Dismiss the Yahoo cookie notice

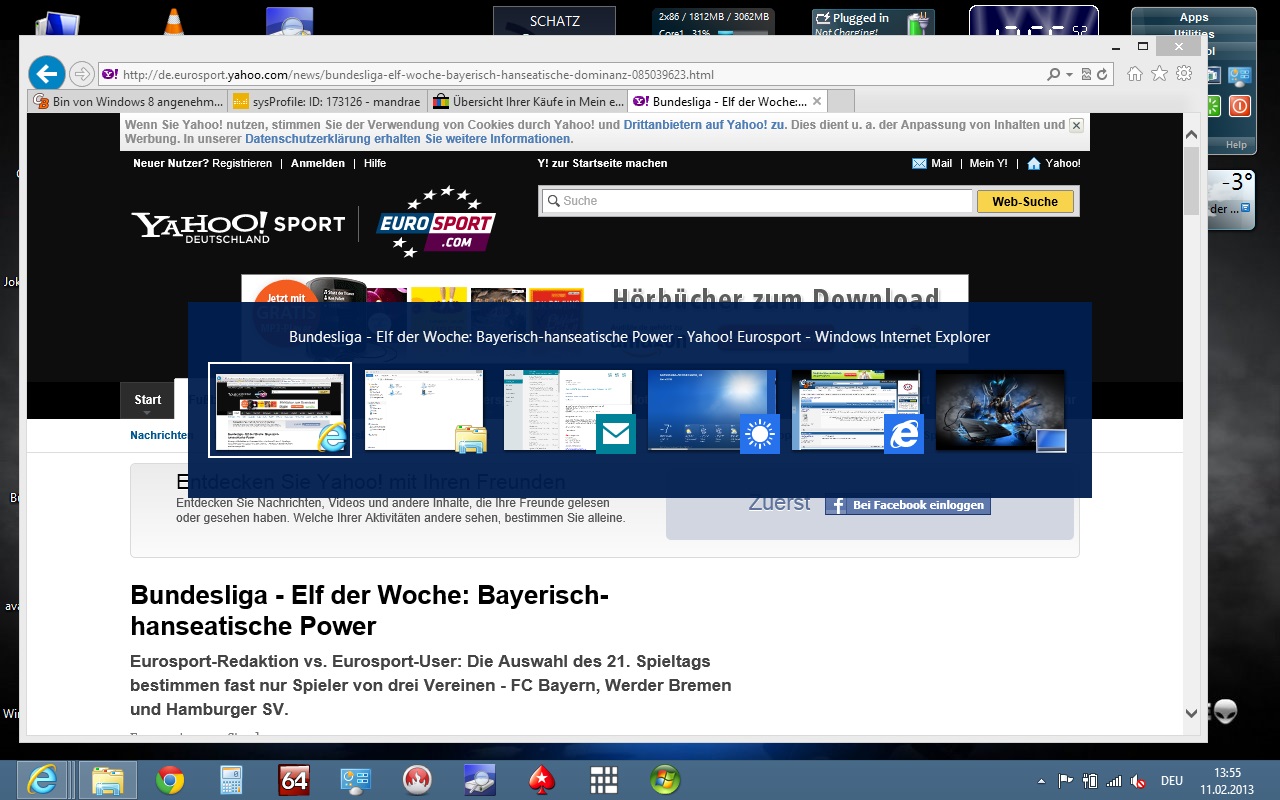pyautogui.click(x=1076, y=126)
